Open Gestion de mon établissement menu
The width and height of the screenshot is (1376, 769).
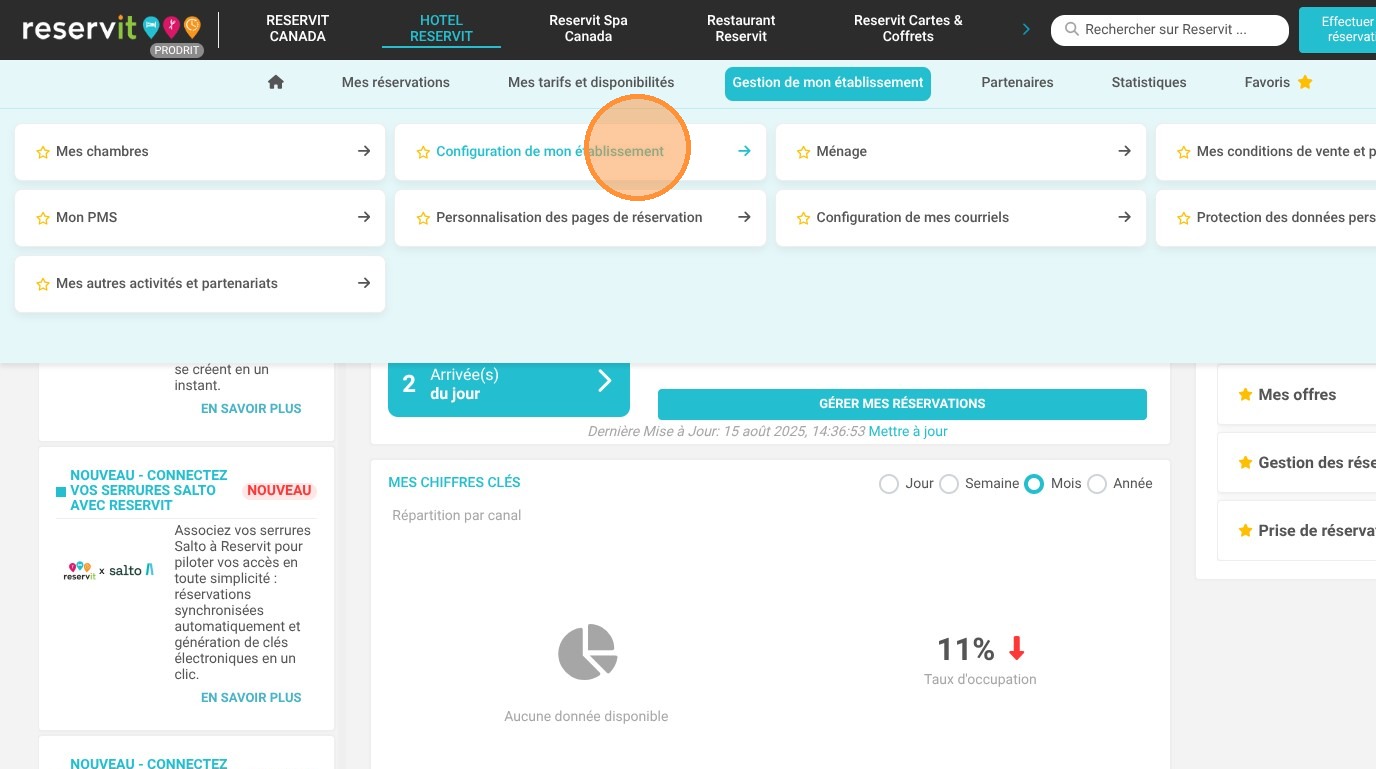click(x=828, y=83)
